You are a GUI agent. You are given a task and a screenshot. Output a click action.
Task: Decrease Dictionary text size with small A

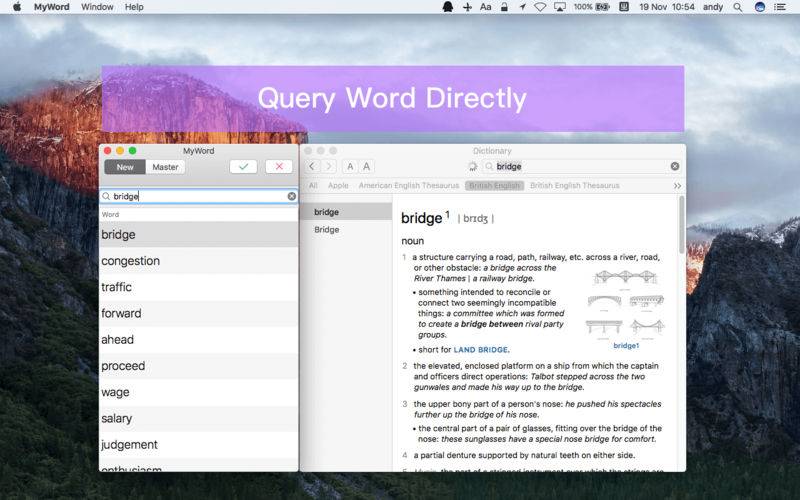(x=350, y=166)
